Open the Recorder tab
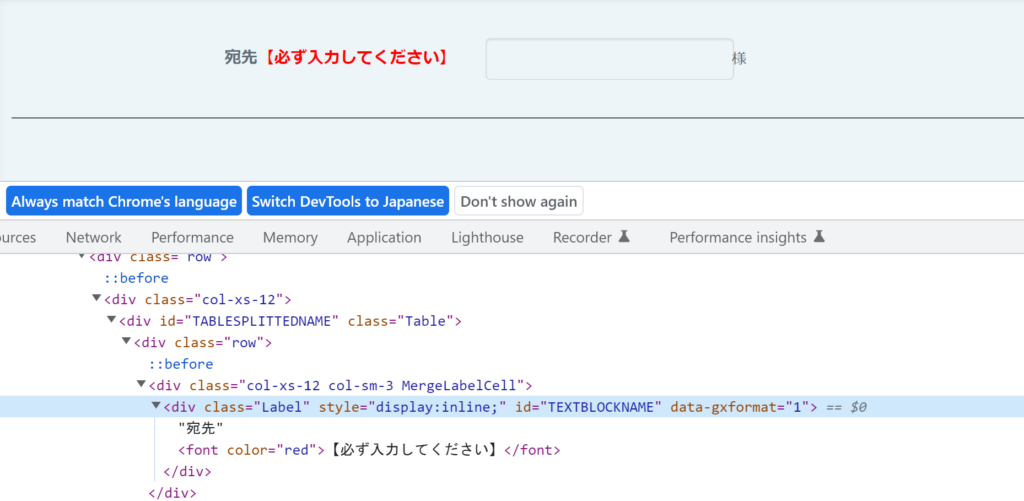Image resolution: width=1024 pixels, height=501 pixels. [591, 237]
